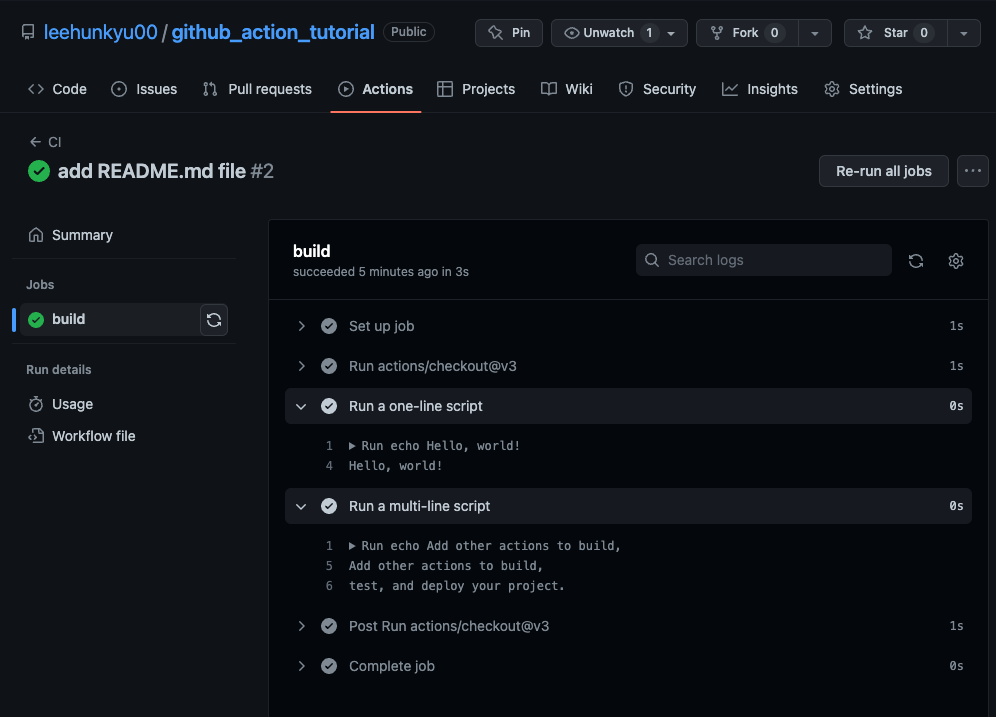The image size is (996, 717).
Task: Click check icon for Post Run actions/checkout@v3
Action: click(329, 626)
